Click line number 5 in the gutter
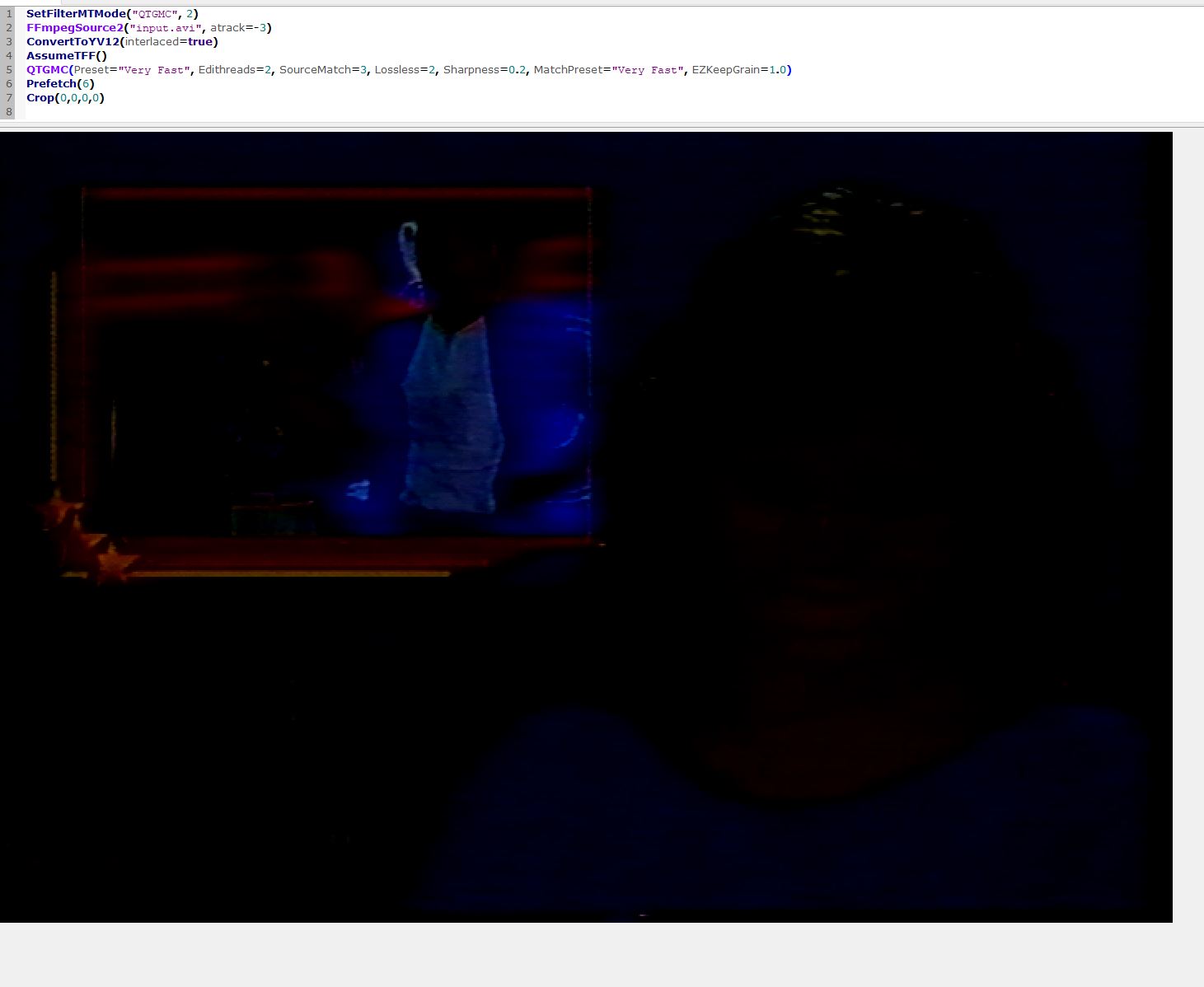The height and width of the screenshot is (987, 1204). [x=9, y=70]
